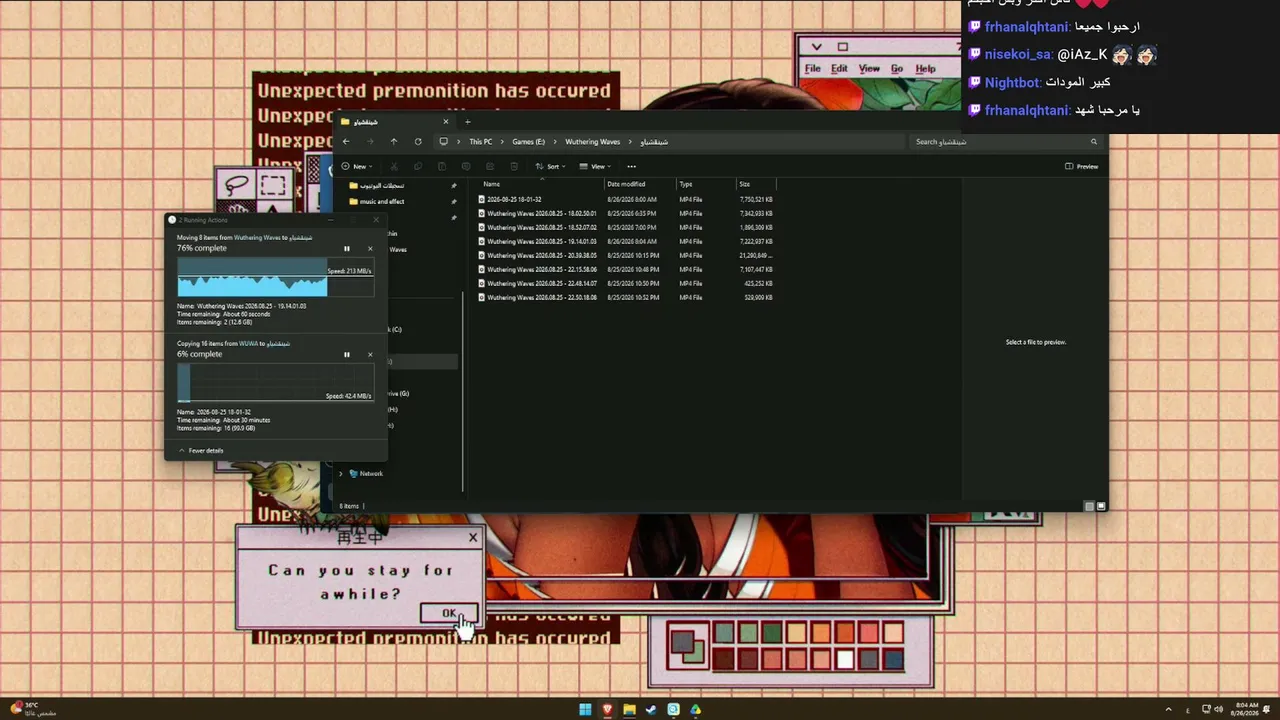1280x720 pixels.
Task: Click Wuthering Waves breadcrumb in address bar
Action: 593,142
